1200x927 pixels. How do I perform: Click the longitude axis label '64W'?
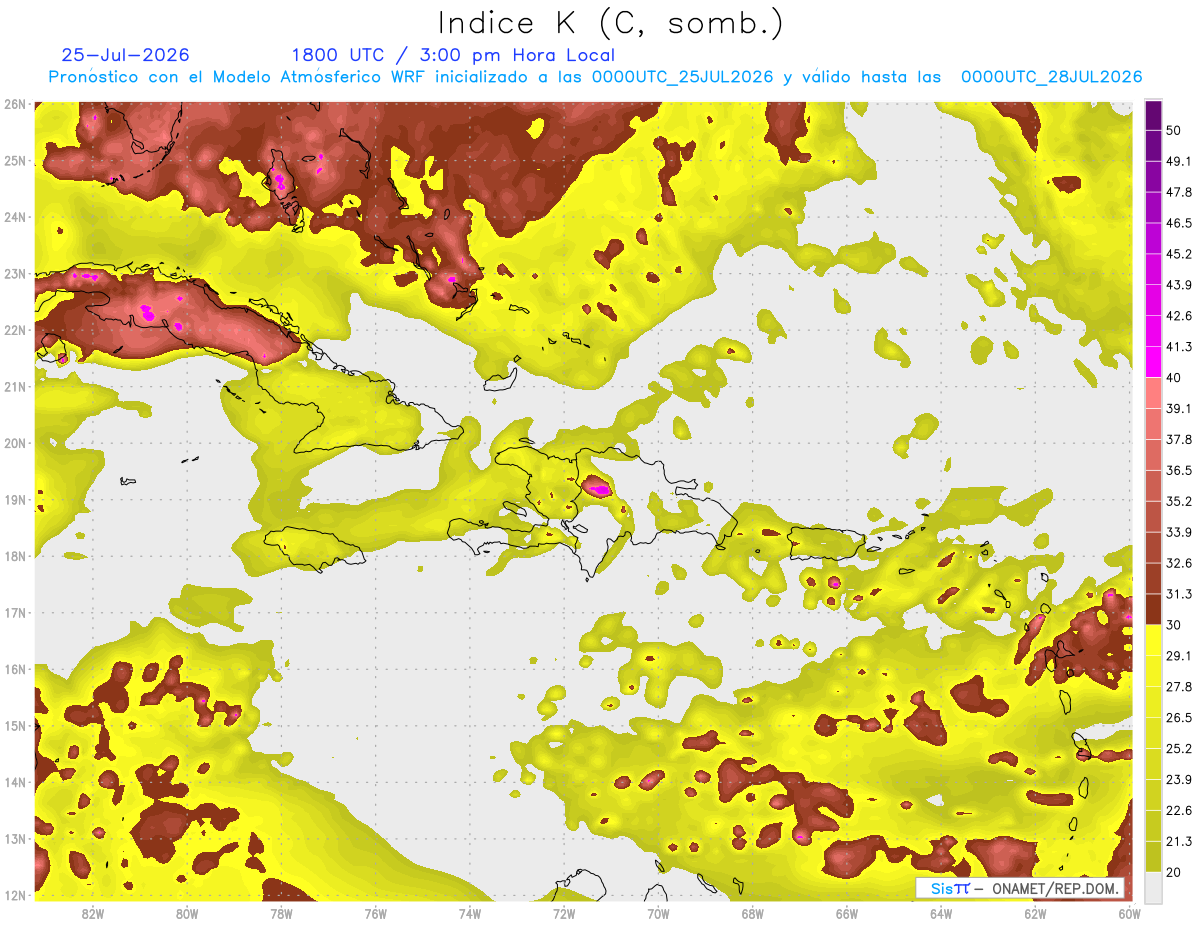[x=940, y=913]
